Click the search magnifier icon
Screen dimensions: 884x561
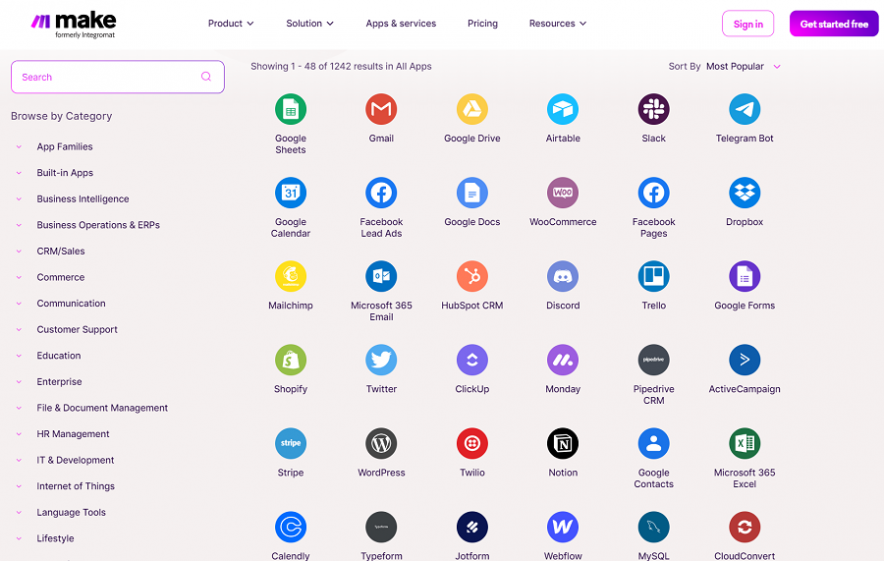[x=206, y=76]
